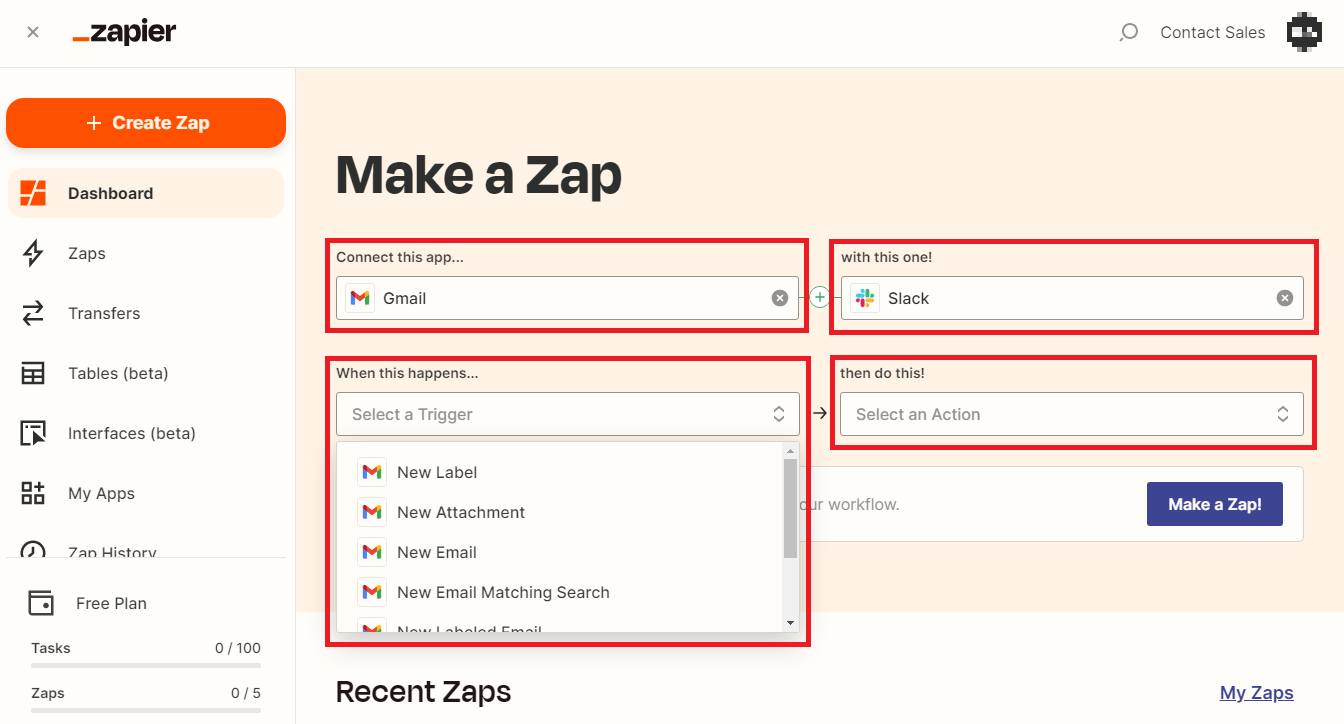Click the Tables (beta) grid icon
This screenshot has height=724, width=1344.
(33, 373)
